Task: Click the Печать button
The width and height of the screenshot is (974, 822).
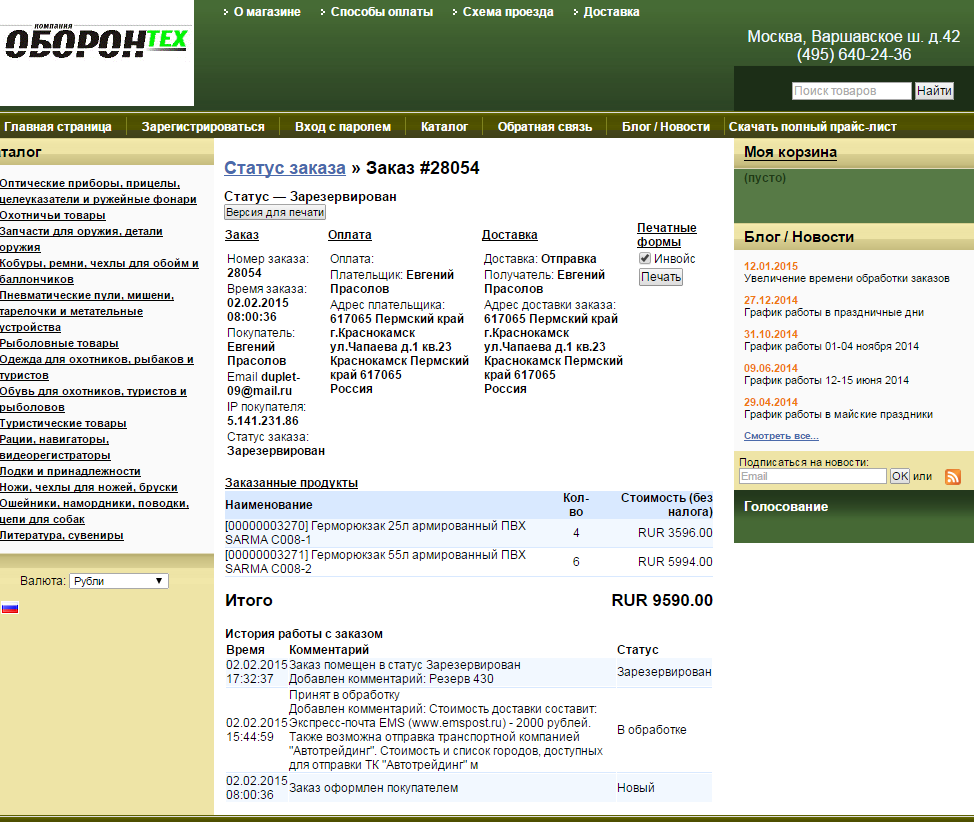Action: pyautogui.click(x=661, y=277)
